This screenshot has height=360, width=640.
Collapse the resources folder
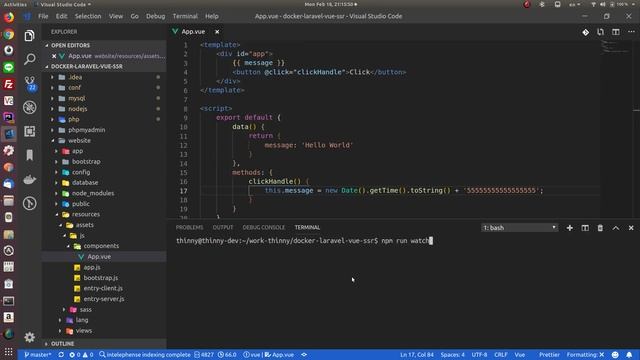pos(85,214)
